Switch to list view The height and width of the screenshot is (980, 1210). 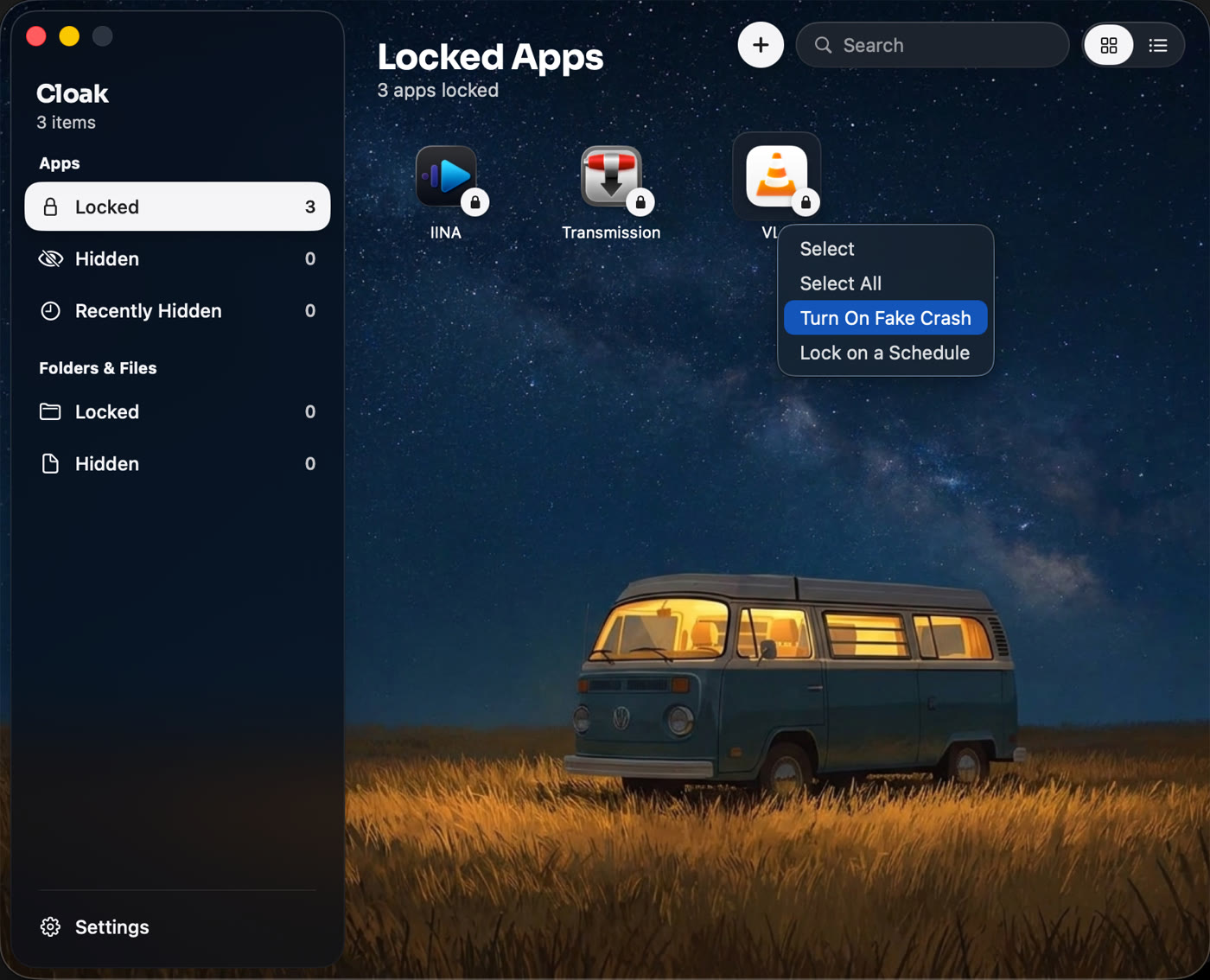pyautogui.click(x=1158, y=45)
